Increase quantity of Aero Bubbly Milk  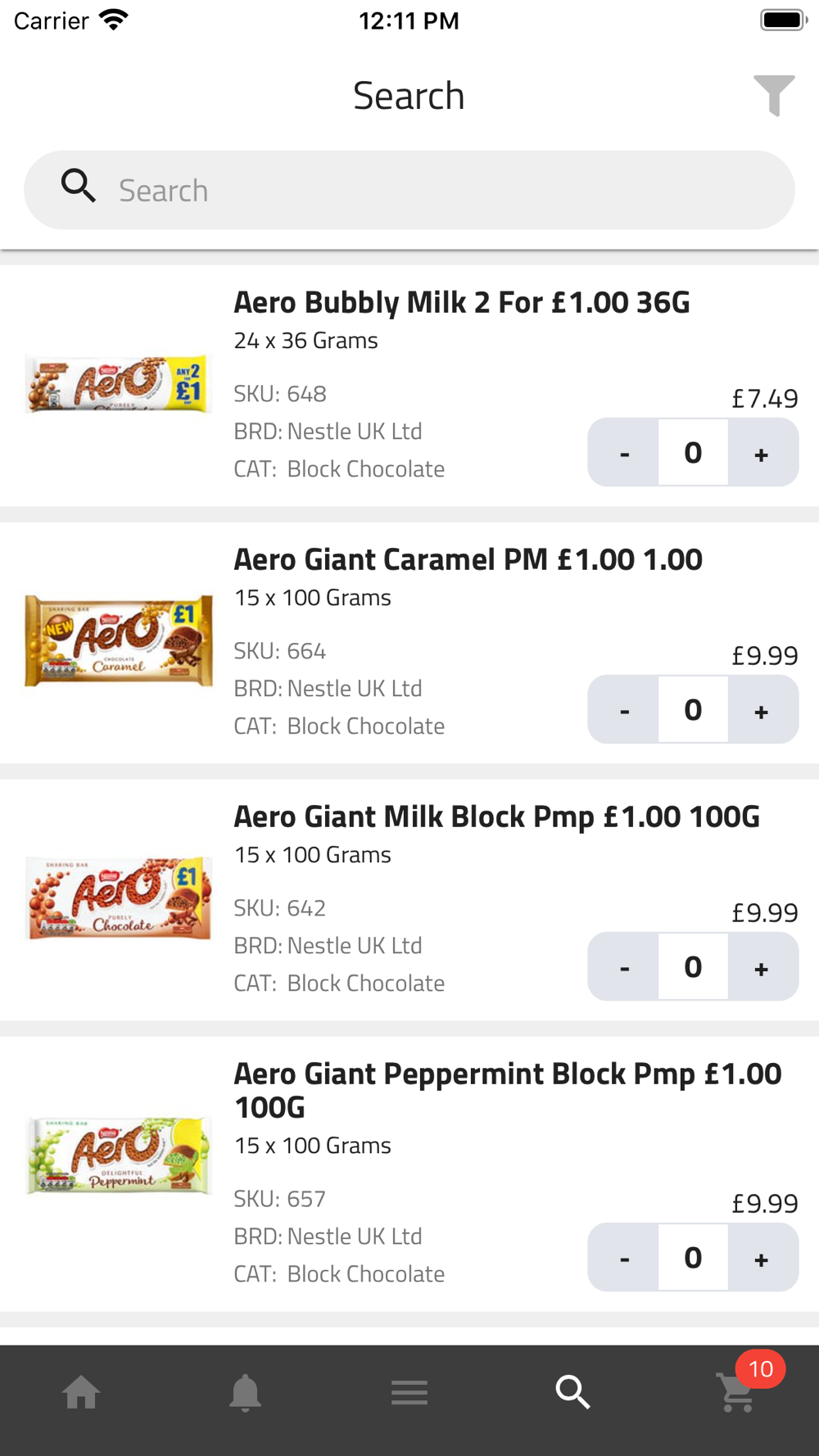click(x=762, y=453)
